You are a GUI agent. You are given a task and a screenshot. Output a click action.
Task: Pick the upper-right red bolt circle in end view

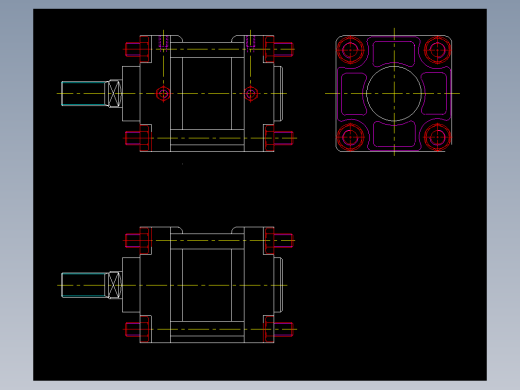438,50
